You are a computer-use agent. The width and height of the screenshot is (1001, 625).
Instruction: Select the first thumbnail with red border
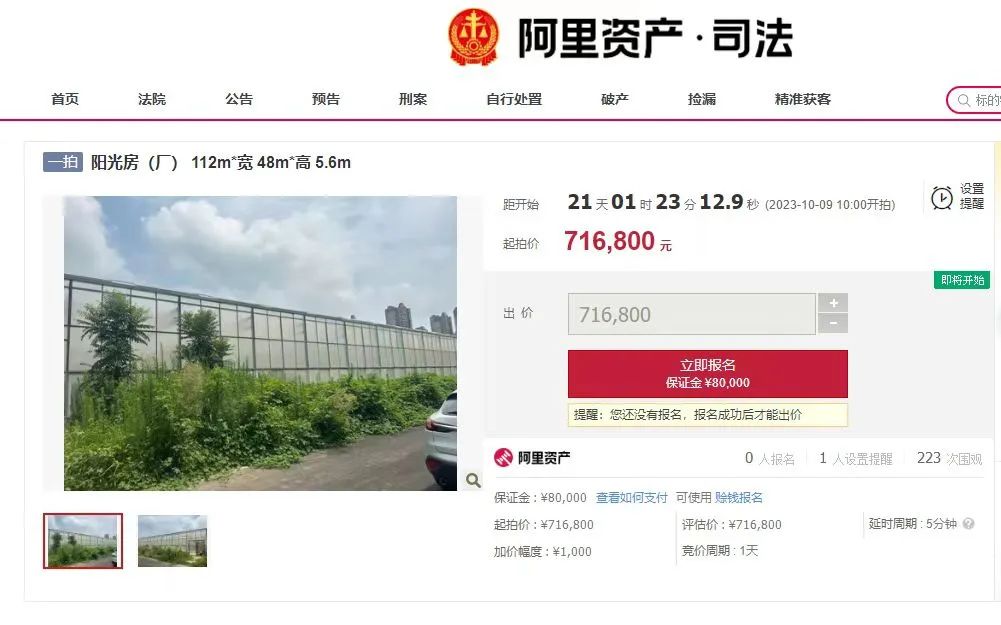coord(83,541)
